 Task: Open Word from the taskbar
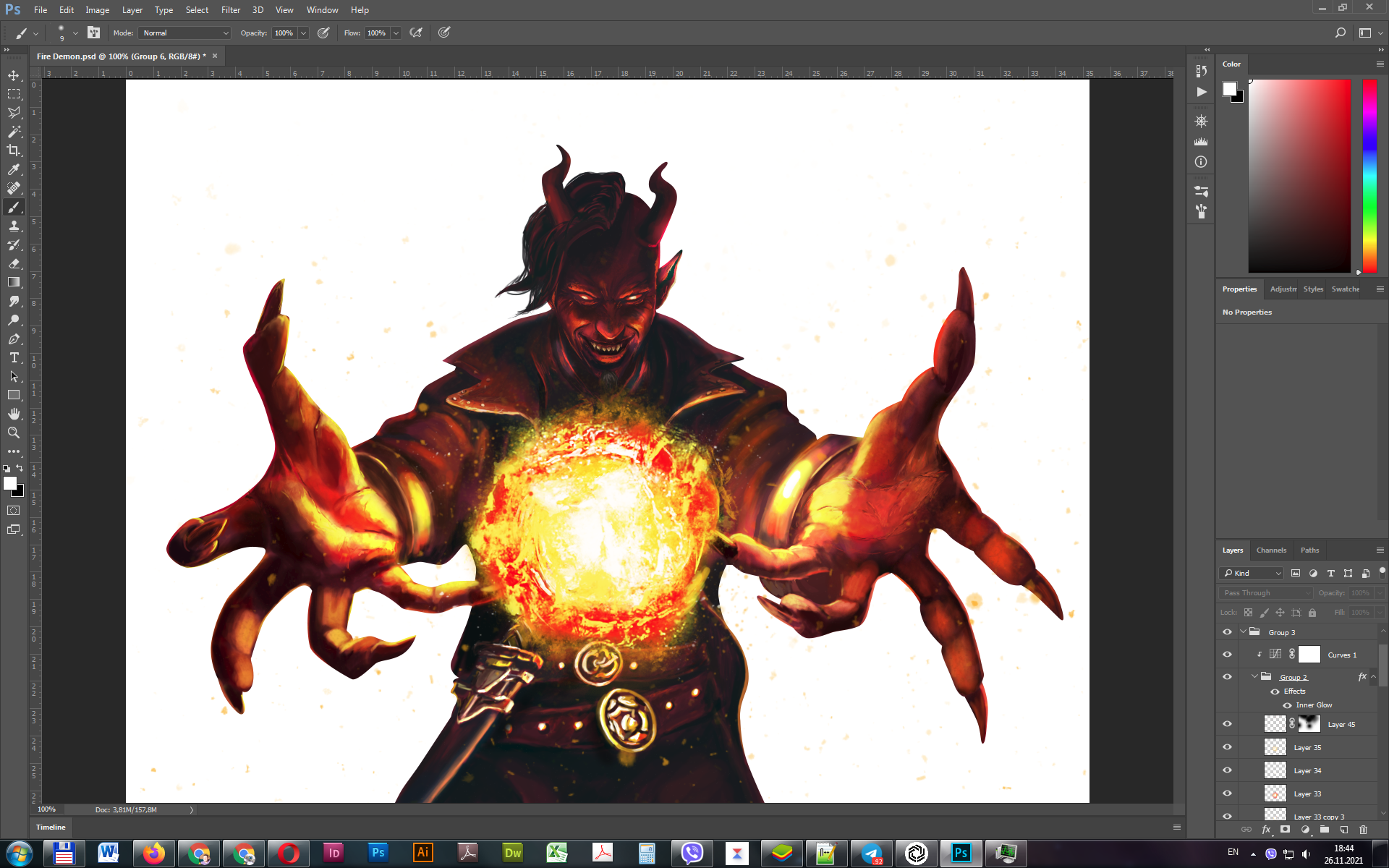109,854
